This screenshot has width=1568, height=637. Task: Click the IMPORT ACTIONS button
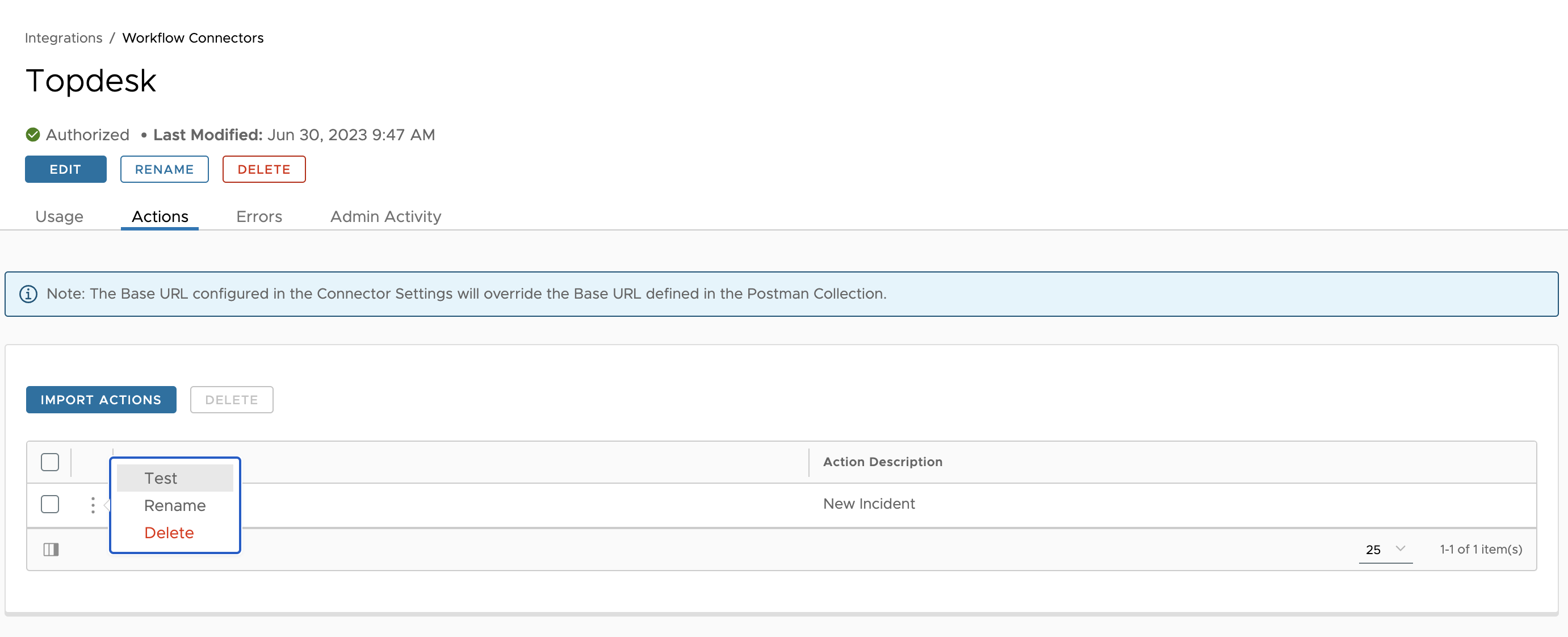(100, 400)
